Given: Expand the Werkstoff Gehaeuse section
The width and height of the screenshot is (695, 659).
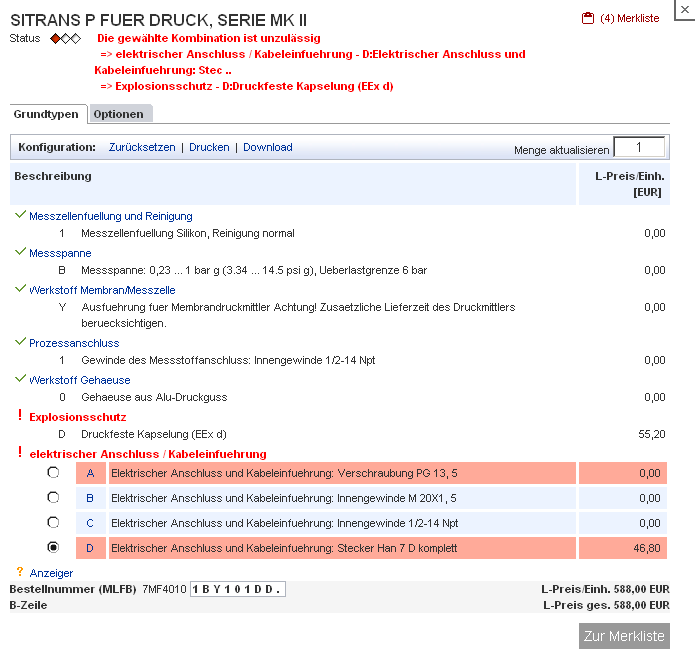Looking at the screenshot, I should 80,380.
